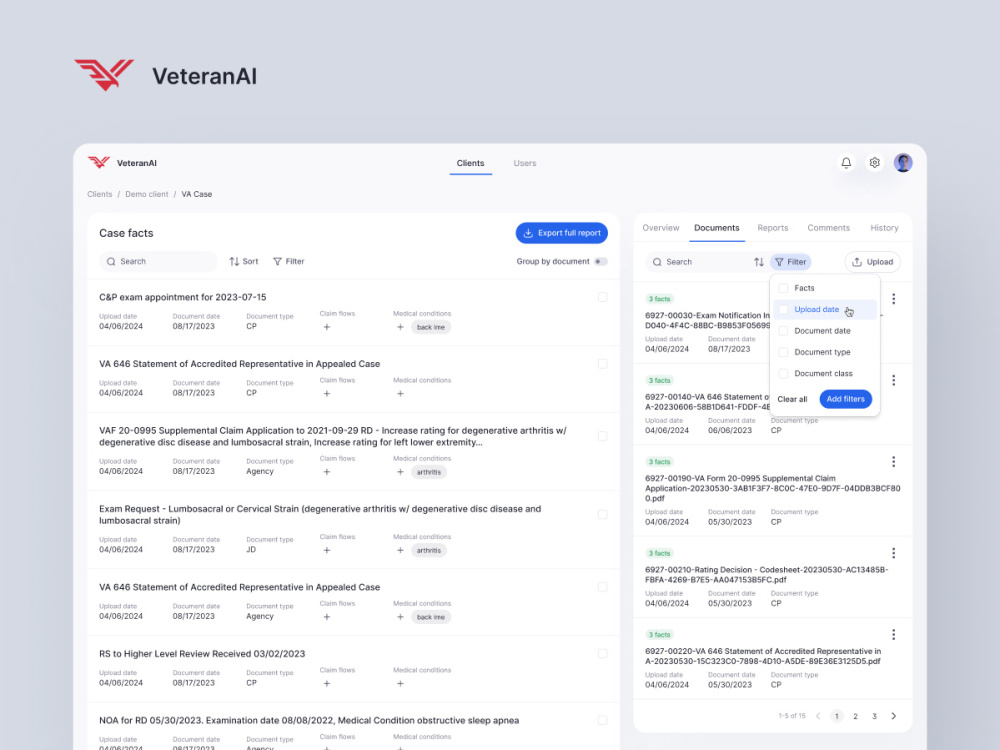Toggle Group by document switch
The height and width of the screenshot is (750, 1000).
pyautogui.click(x=600, y=261)
